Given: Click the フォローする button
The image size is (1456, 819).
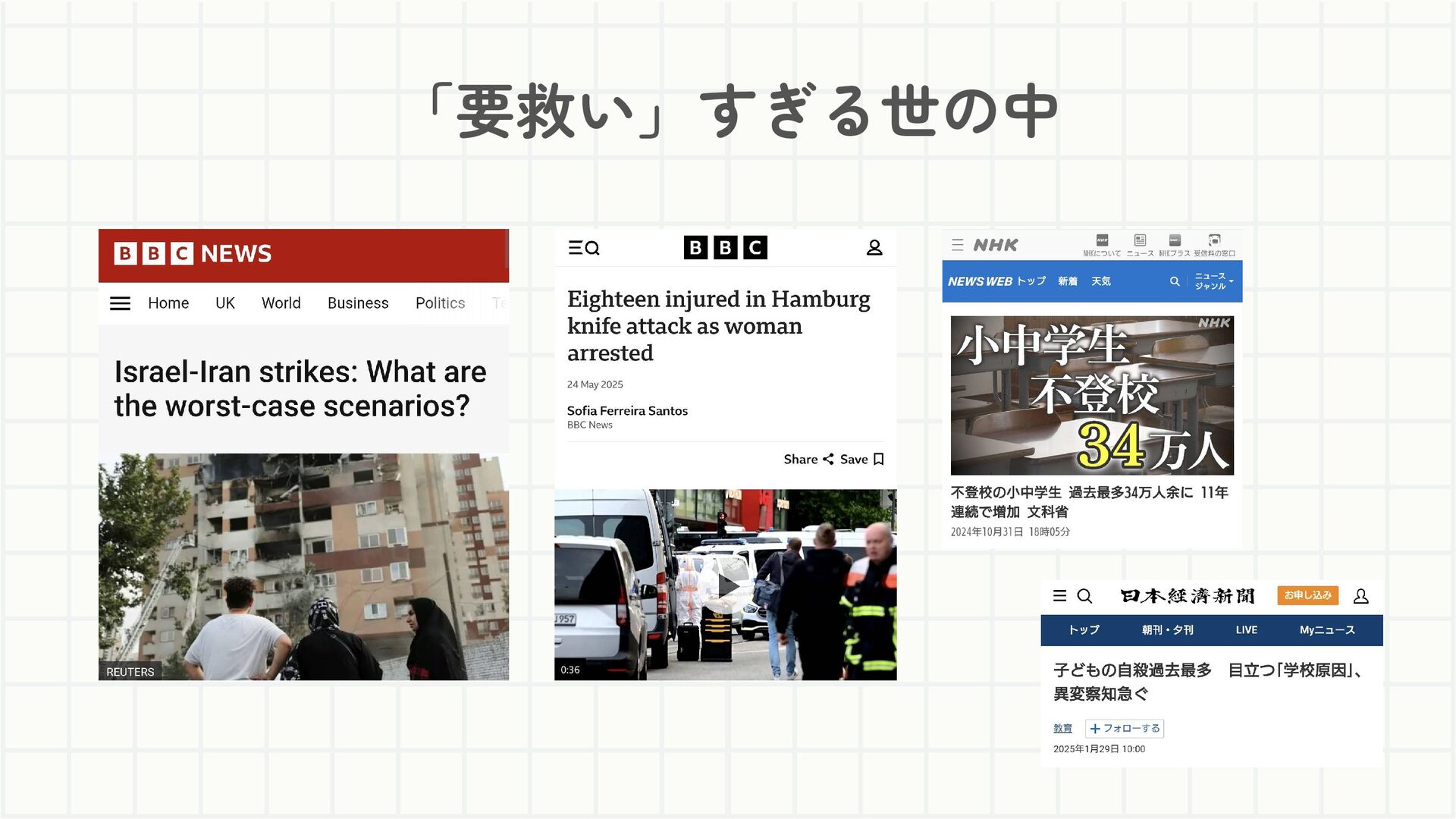Looking at the screenshot, I should pos(1125,729).
